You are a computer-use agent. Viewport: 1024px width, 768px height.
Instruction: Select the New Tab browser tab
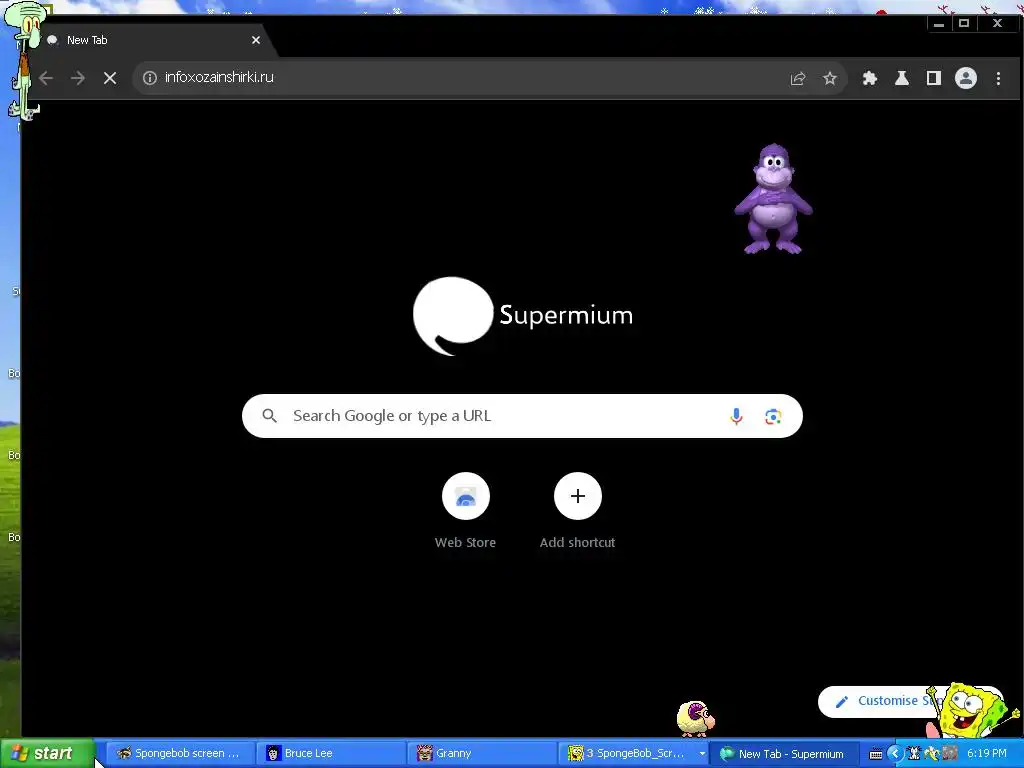tap(153, 40)
